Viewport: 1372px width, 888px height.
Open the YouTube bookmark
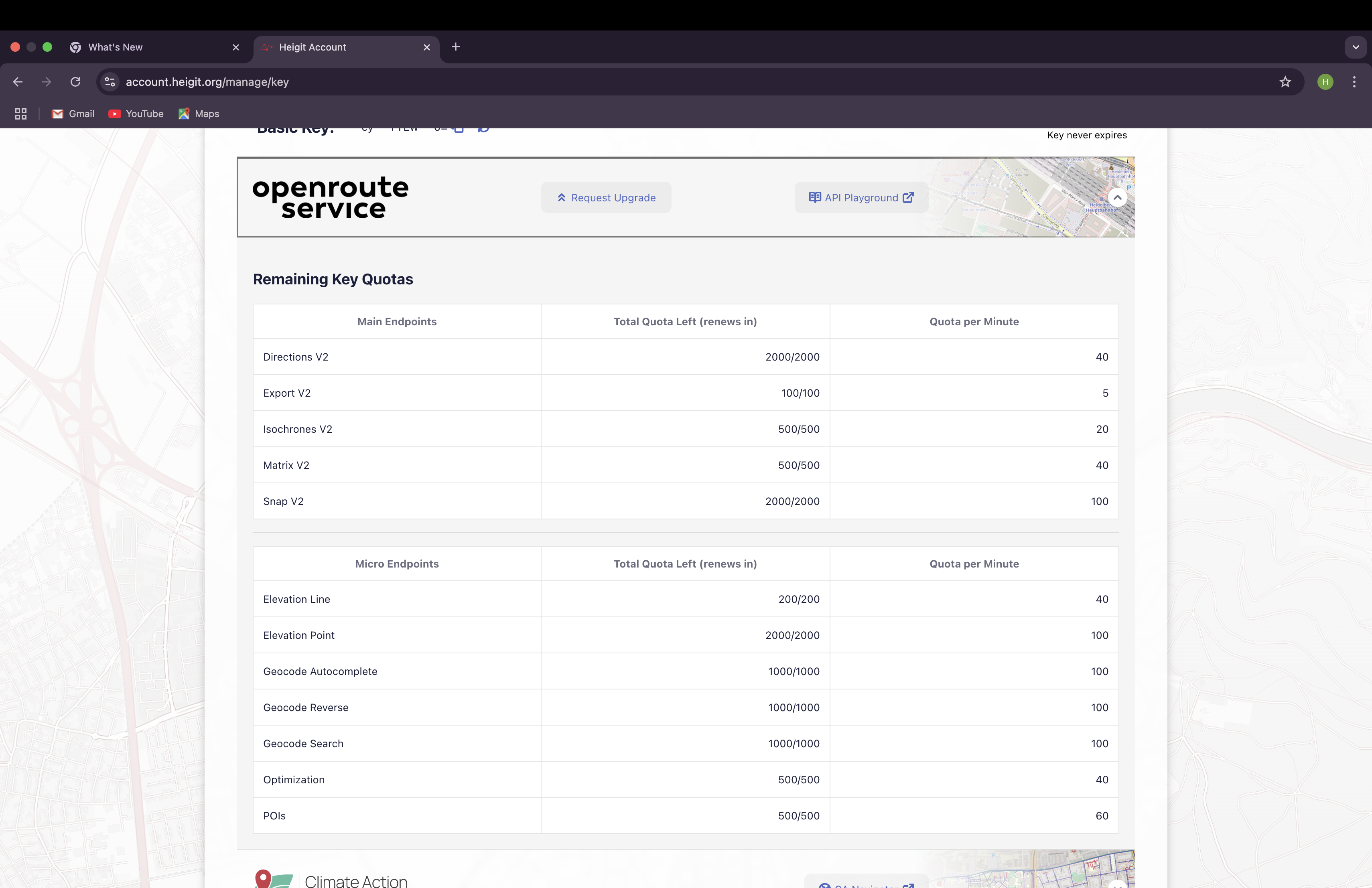click(136, 114)
